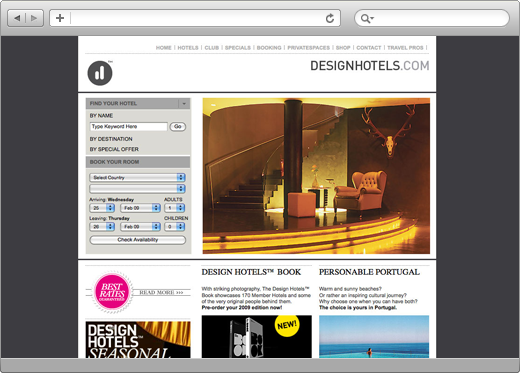
Task: Open the HOTELS menu item
Action: click(x=188, y=48)
